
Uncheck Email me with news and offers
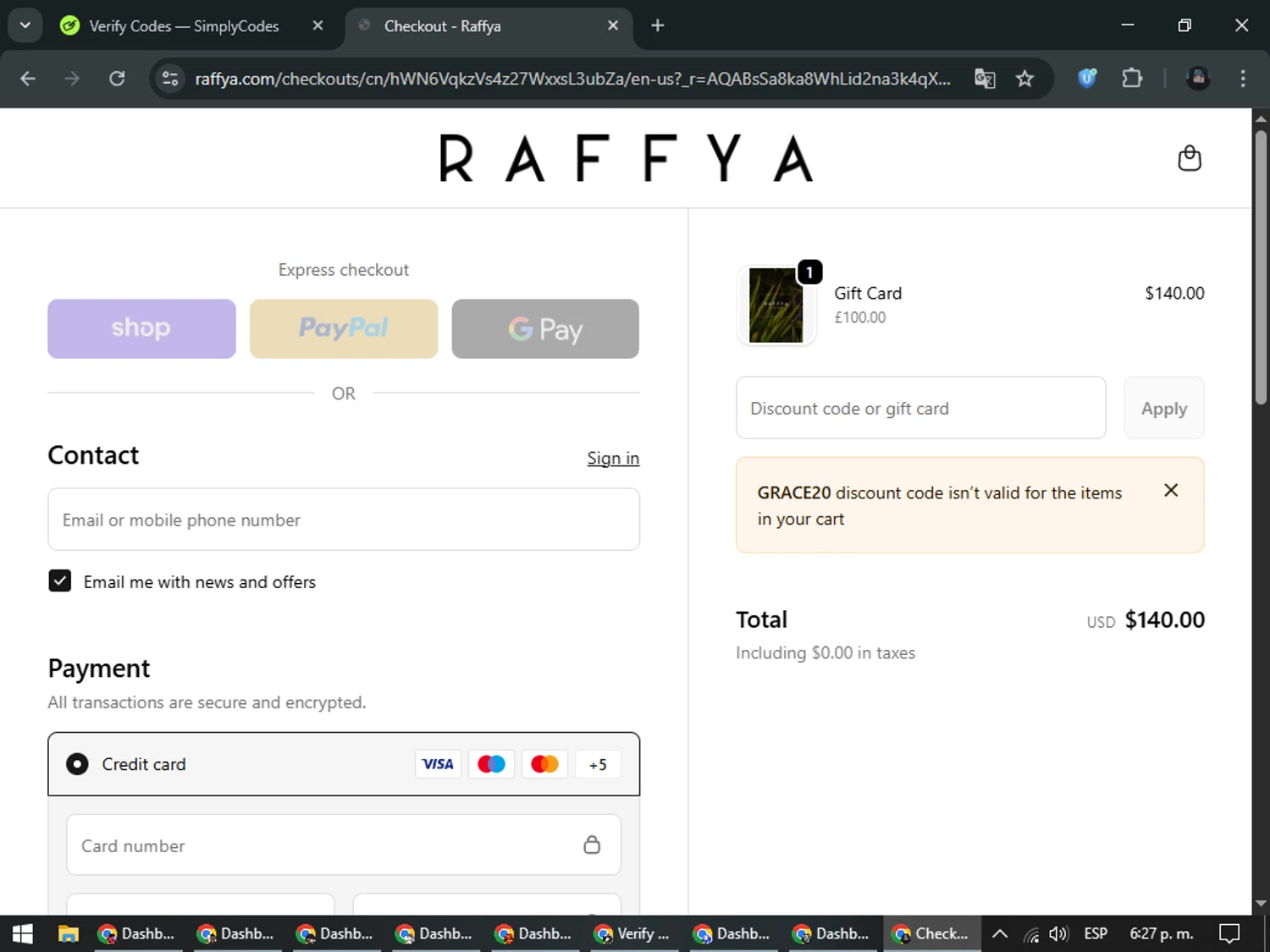coord(60,581)
